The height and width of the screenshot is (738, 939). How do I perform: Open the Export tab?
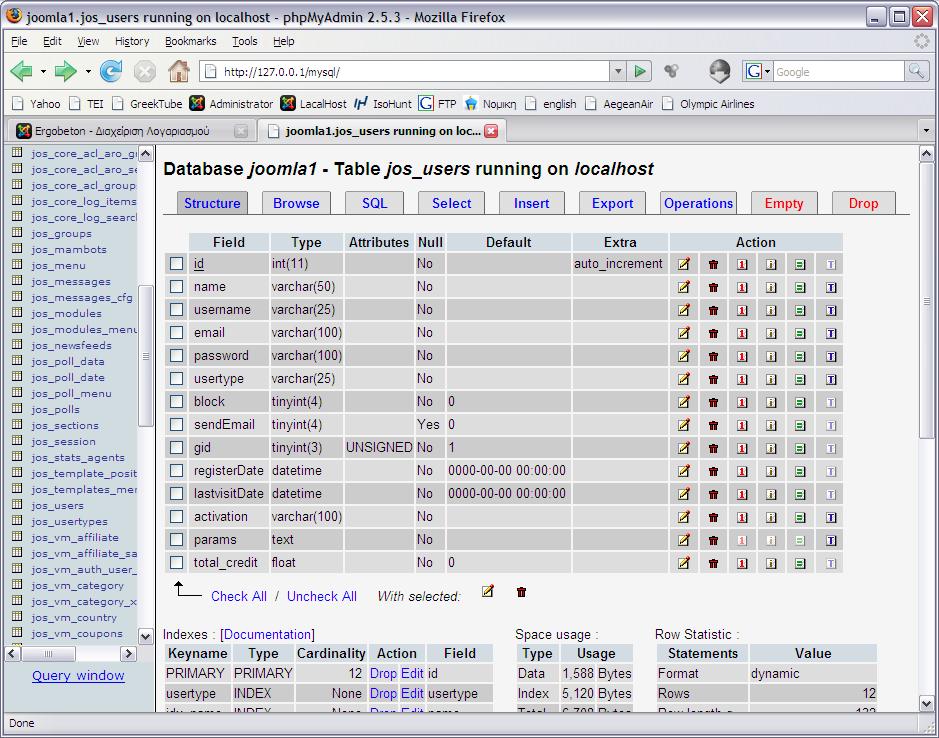(612, 203)
